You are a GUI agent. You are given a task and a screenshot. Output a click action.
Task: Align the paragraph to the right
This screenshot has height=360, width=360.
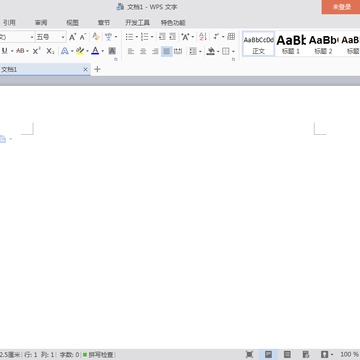155,51
